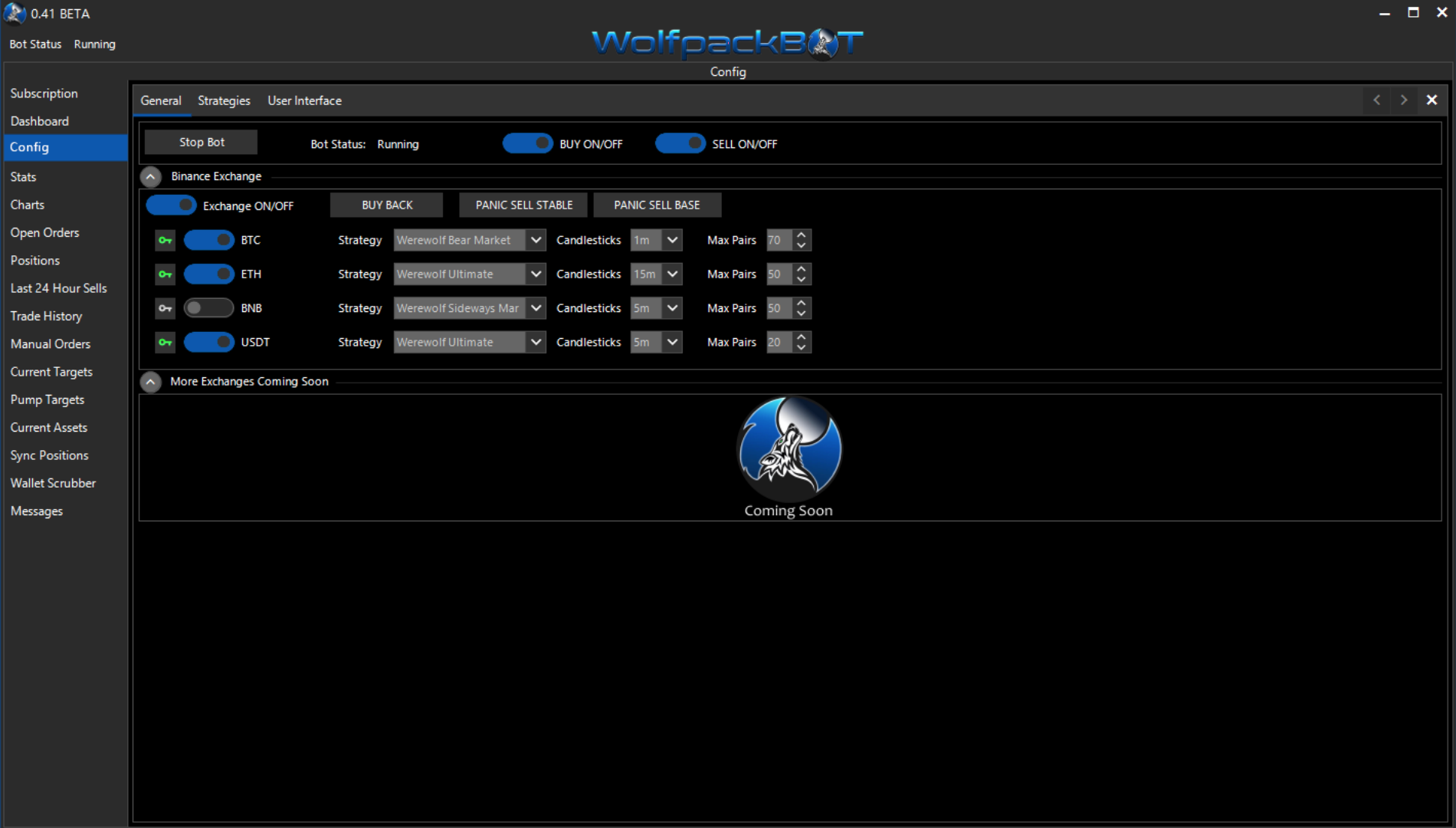The image size is (1456, 828).
Task: Enable the BNB market switch
Action: [x=208, y=307]
